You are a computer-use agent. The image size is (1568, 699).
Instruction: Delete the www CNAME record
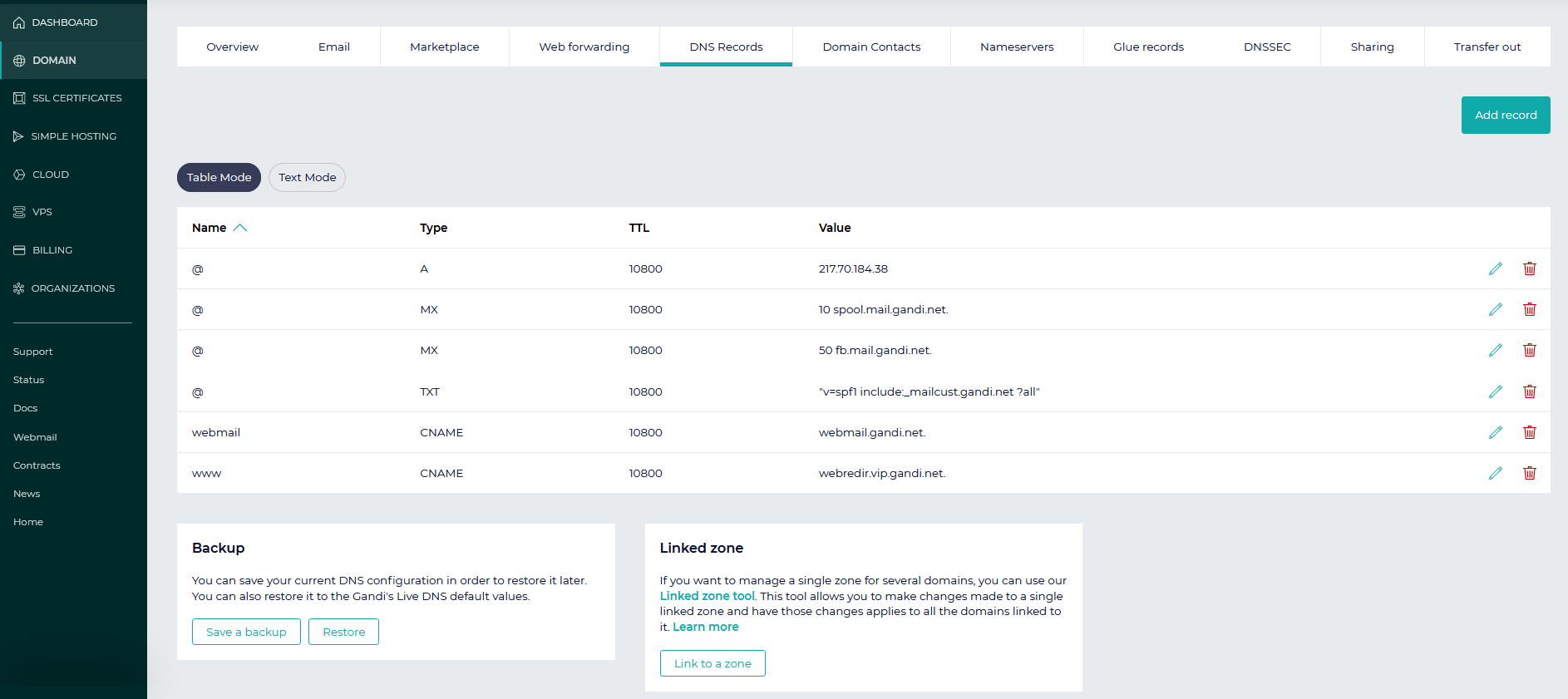[x=1529, y=473]
